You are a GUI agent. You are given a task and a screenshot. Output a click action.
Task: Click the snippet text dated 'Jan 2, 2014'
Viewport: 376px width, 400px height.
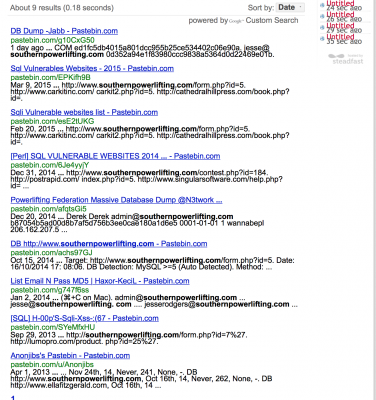click(x=154, y=301)
